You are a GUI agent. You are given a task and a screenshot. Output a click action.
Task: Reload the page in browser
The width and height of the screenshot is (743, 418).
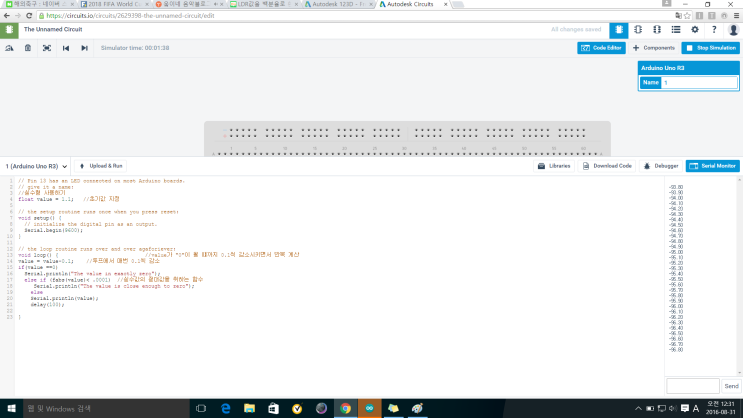(29, 16)
